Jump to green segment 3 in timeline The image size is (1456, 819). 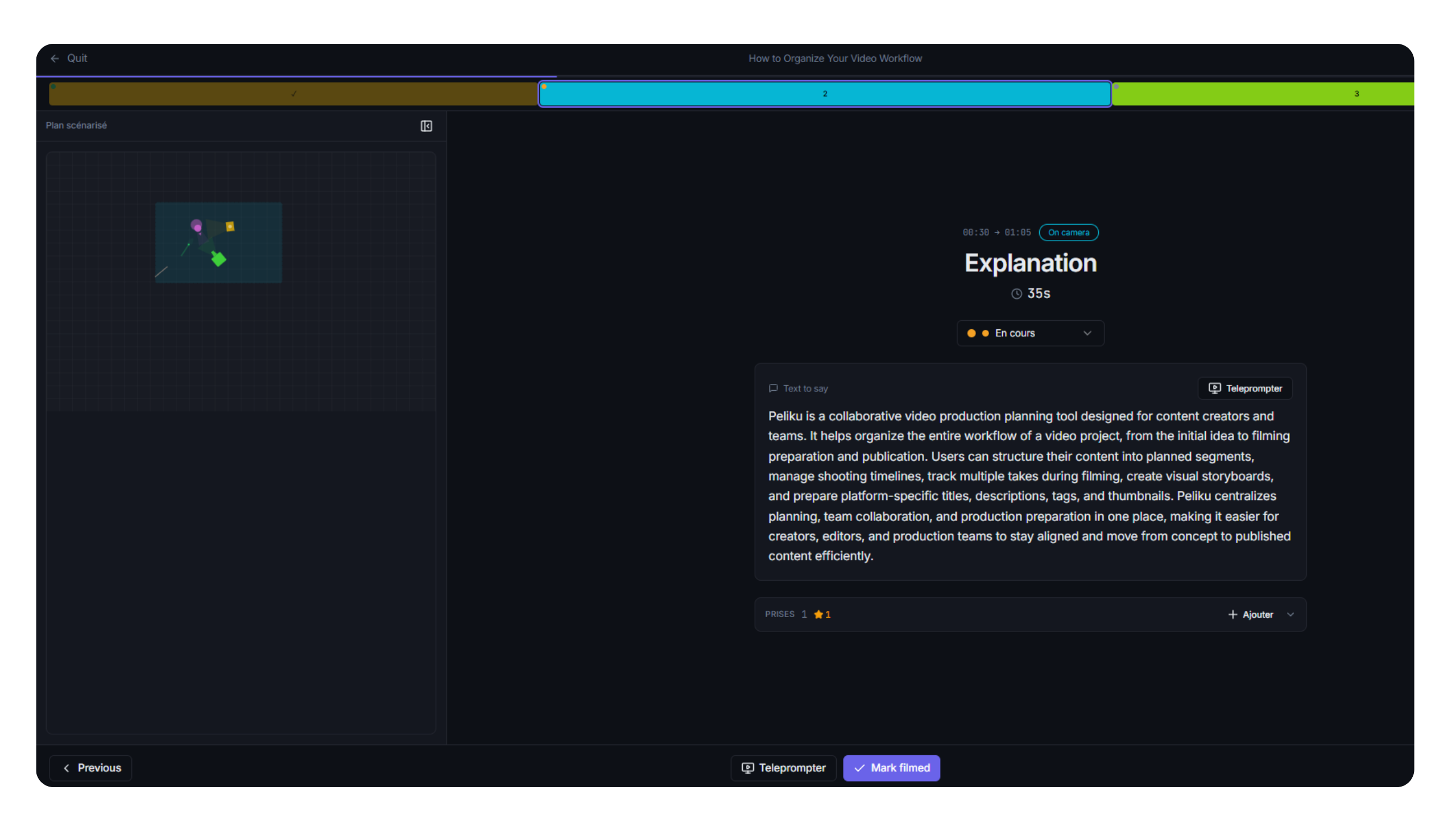pos(1263,94)
